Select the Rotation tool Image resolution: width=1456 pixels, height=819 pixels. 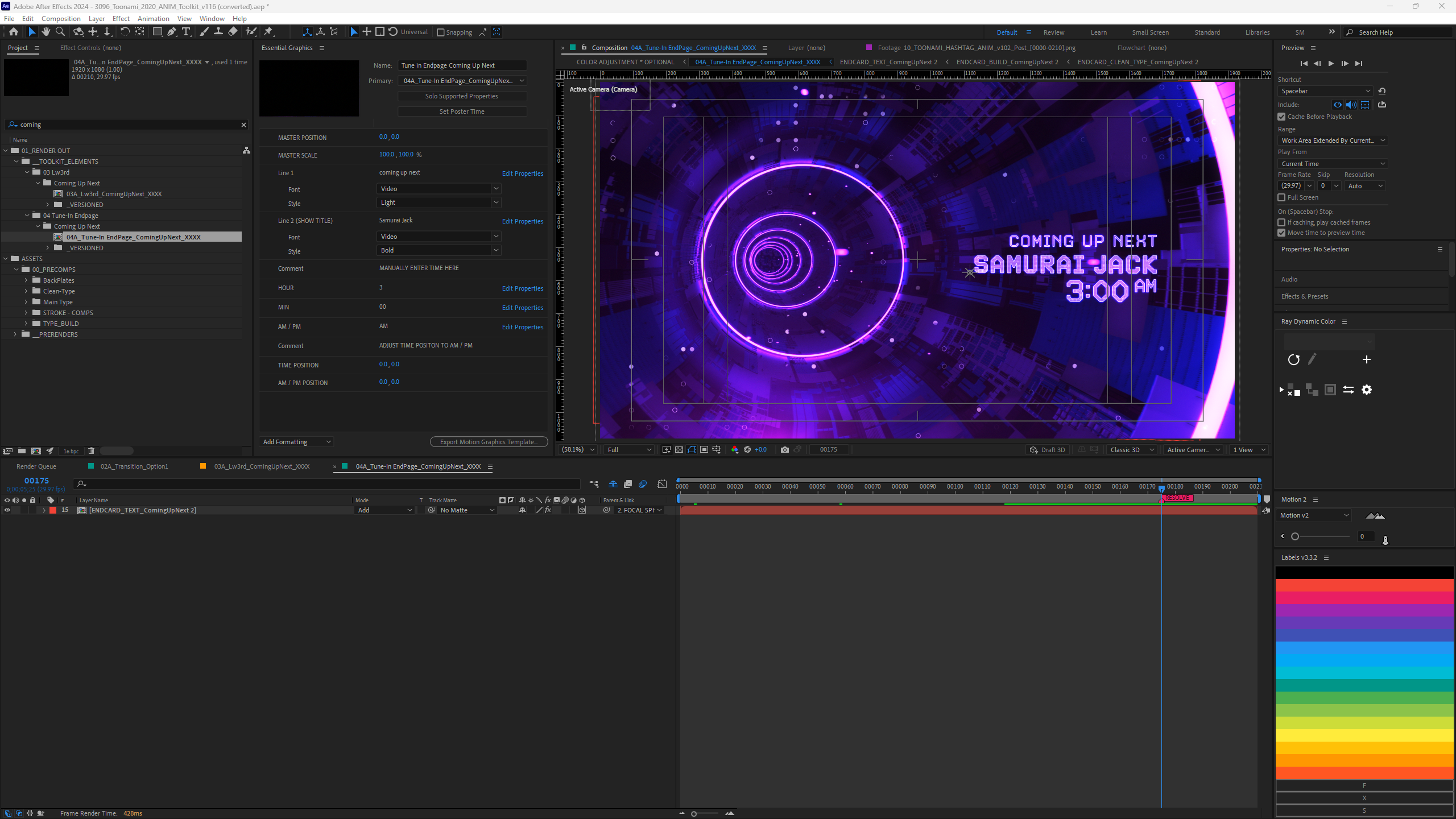pos(125,32)
